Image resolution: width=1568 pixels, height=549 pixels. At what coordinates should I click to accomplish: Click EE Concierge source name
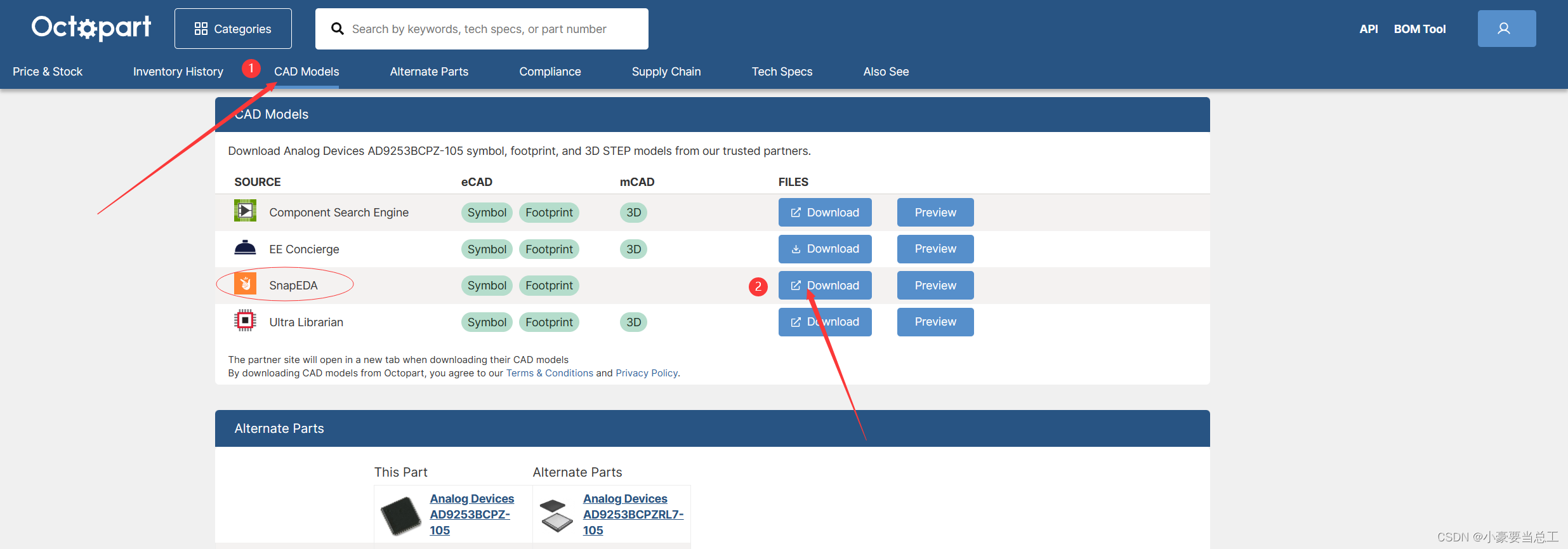[x=304, y=249]
